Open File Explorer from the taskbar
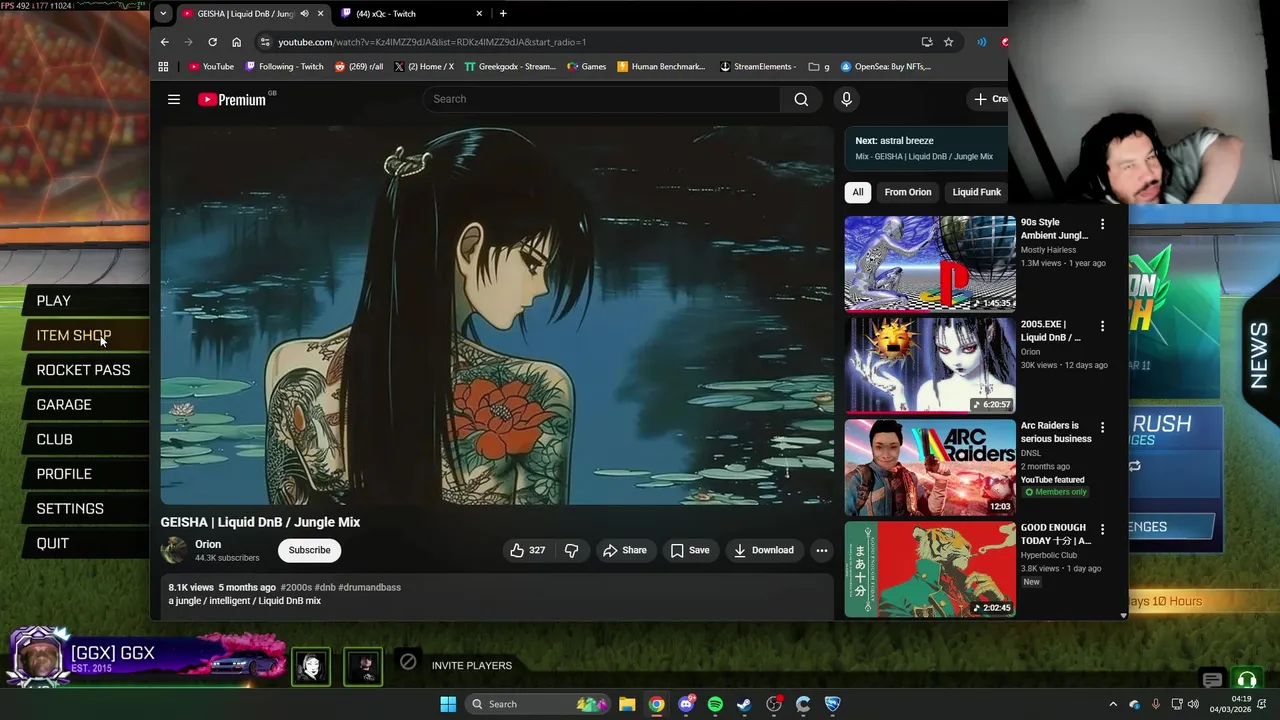The image size is (1280, 720). pyautogui.click(x=627, y=704)
